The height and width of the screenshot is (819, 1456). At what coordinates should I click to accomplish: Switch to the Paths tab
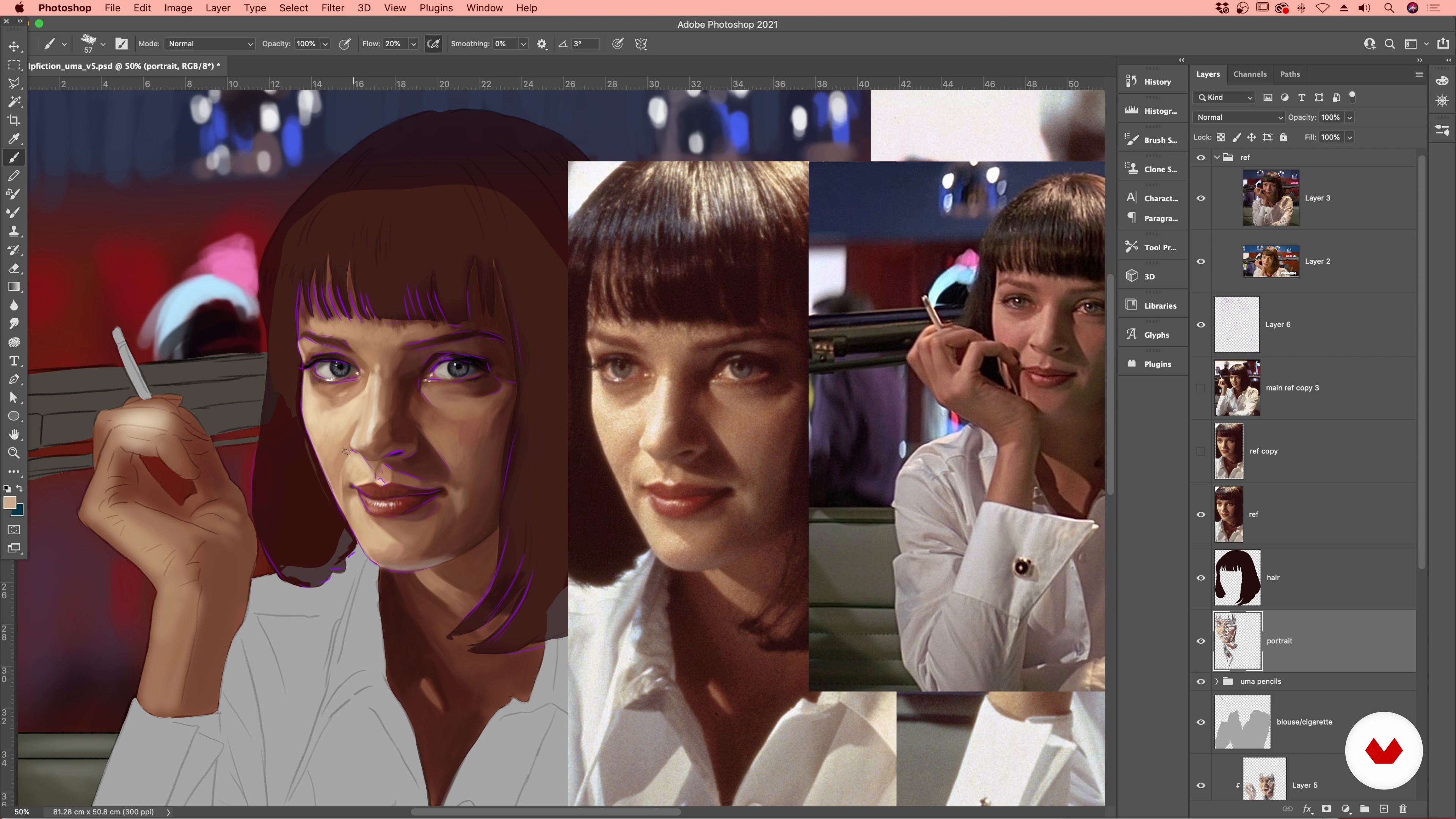click(x=1290, y=74)
